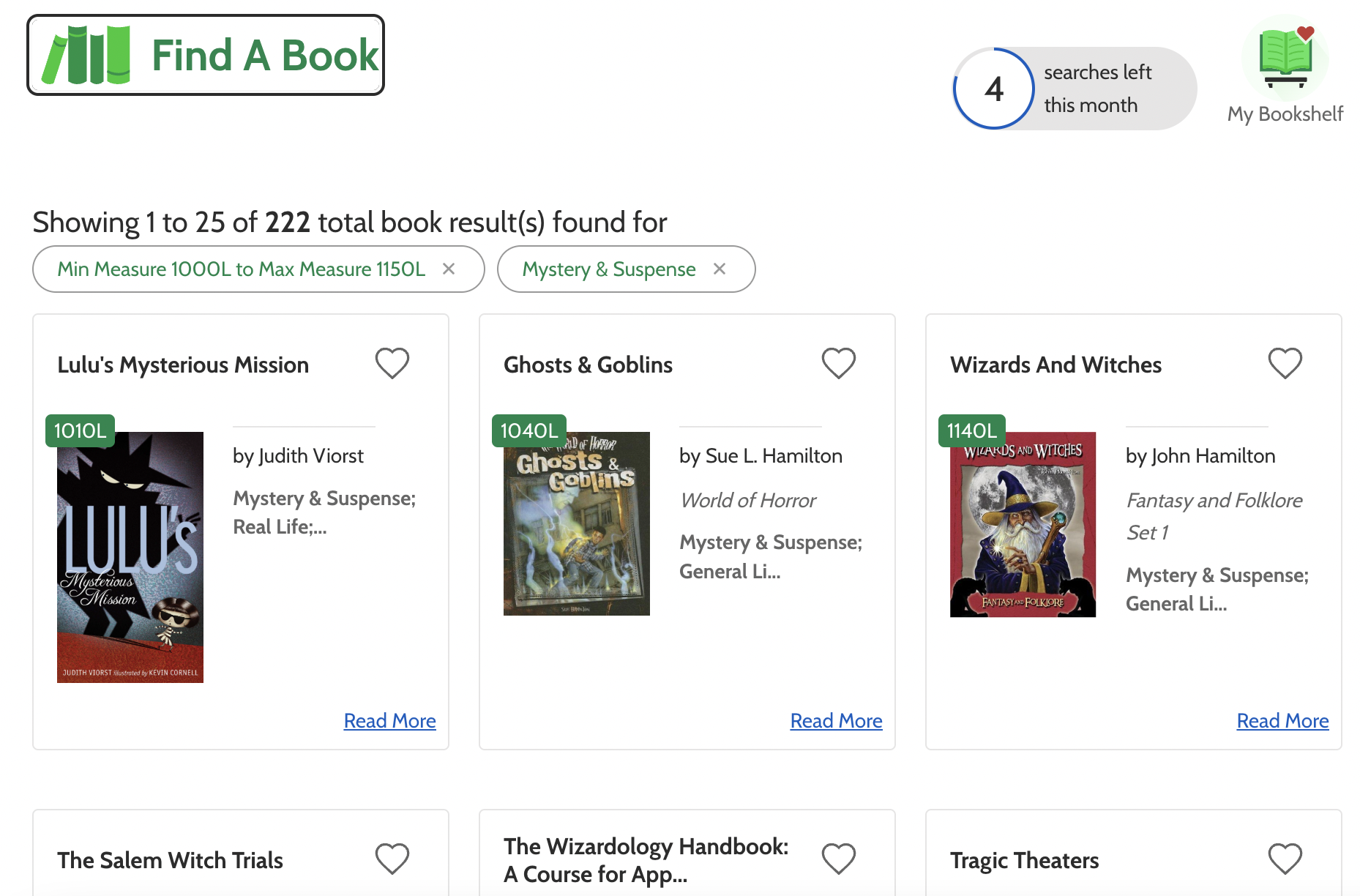Click the Mystery & Suspense filter chip label
Screen dimensions: 1360x896
coord(609,269)
